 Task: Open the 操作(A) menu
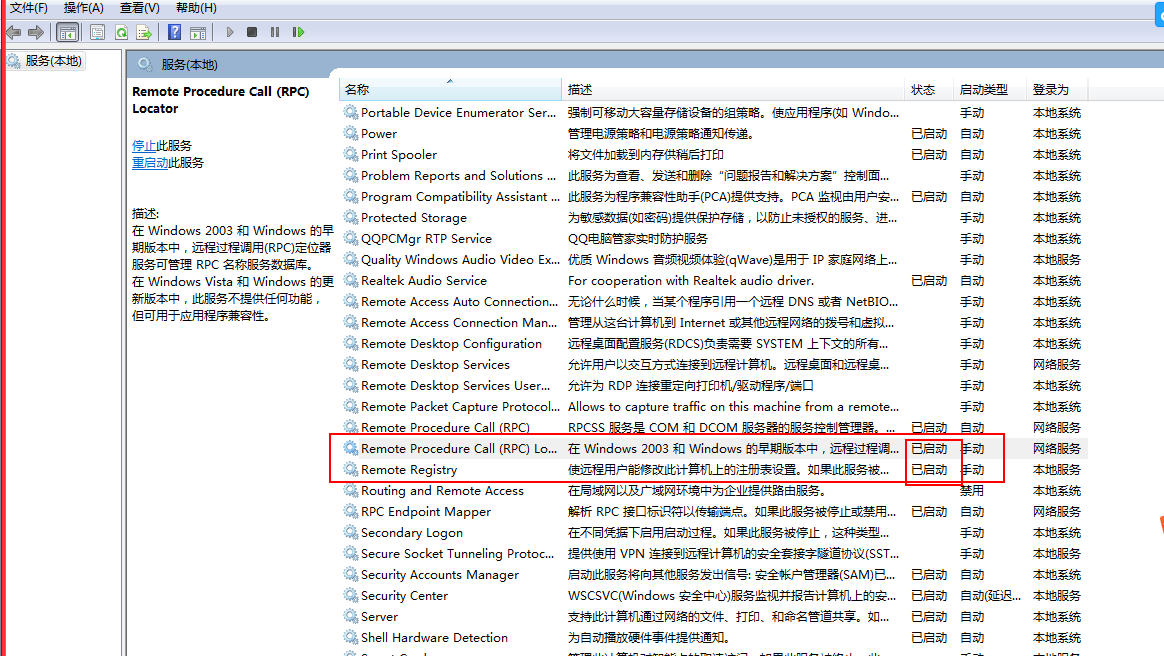coord(83,8)
